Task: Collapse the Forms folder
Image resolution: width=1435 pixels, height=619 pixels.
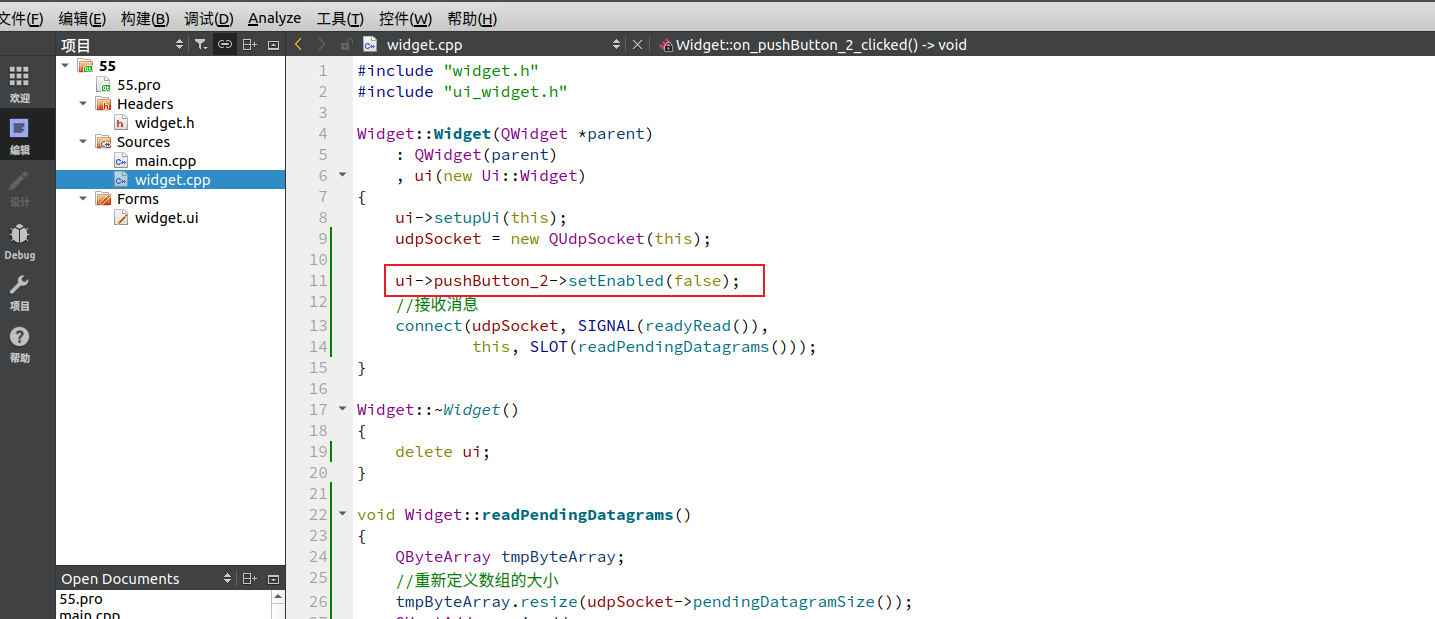Action: [x=83, y=199]
